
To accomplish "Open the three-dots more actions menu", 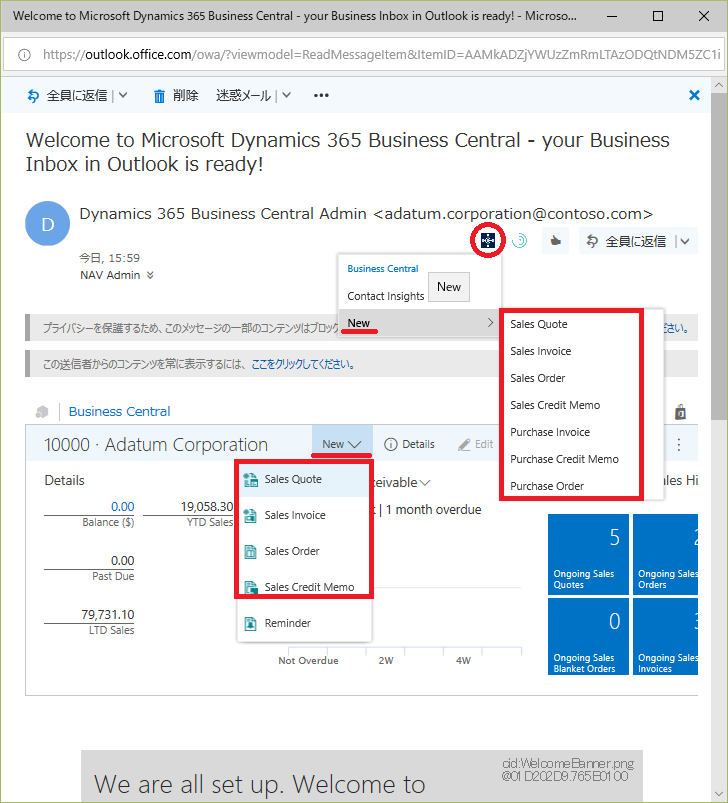I will coord(321,95).
